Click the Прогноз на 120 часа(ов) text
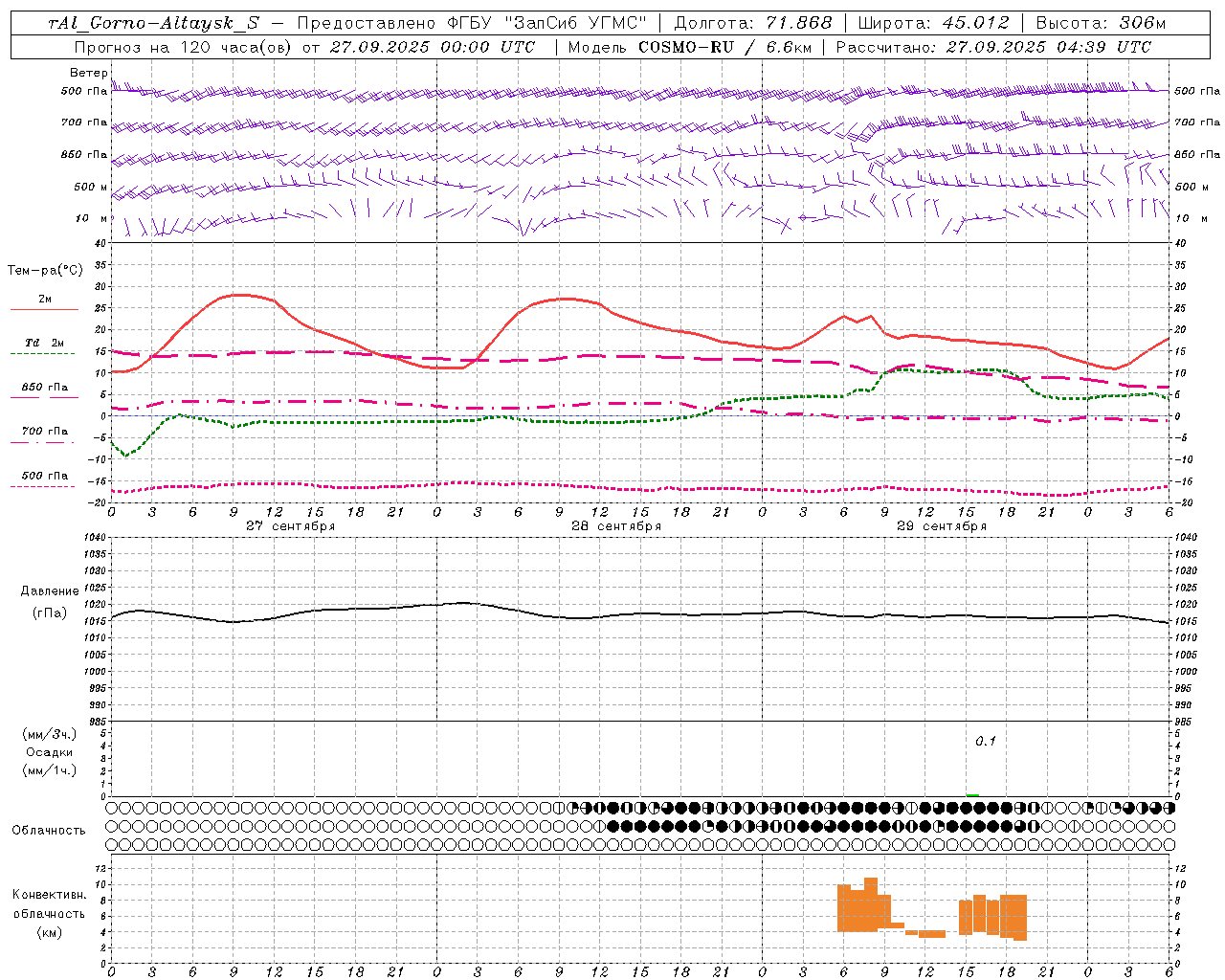1225x980 pixels. click(183, 47)
